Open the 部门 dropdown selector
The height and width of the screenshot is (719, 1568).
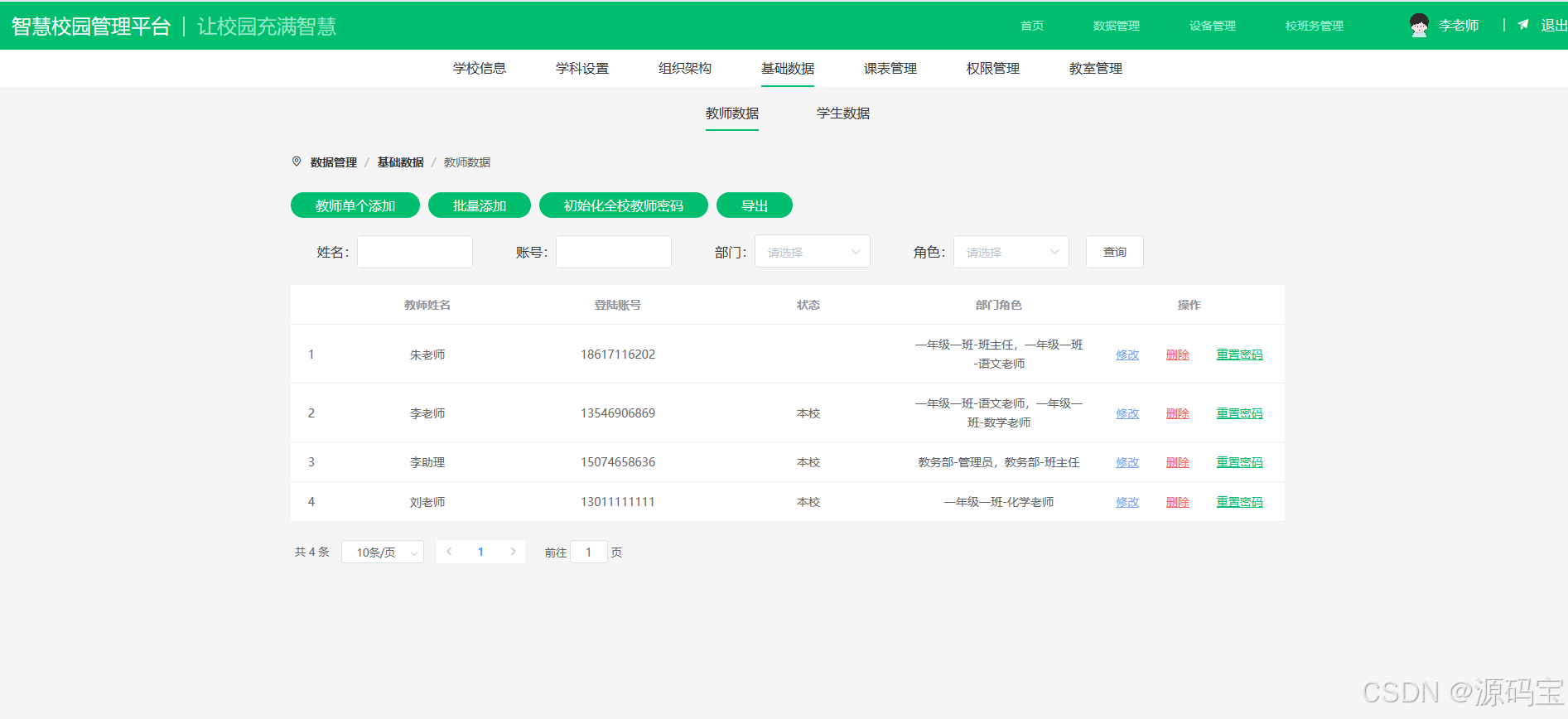(x=813, y=252)
